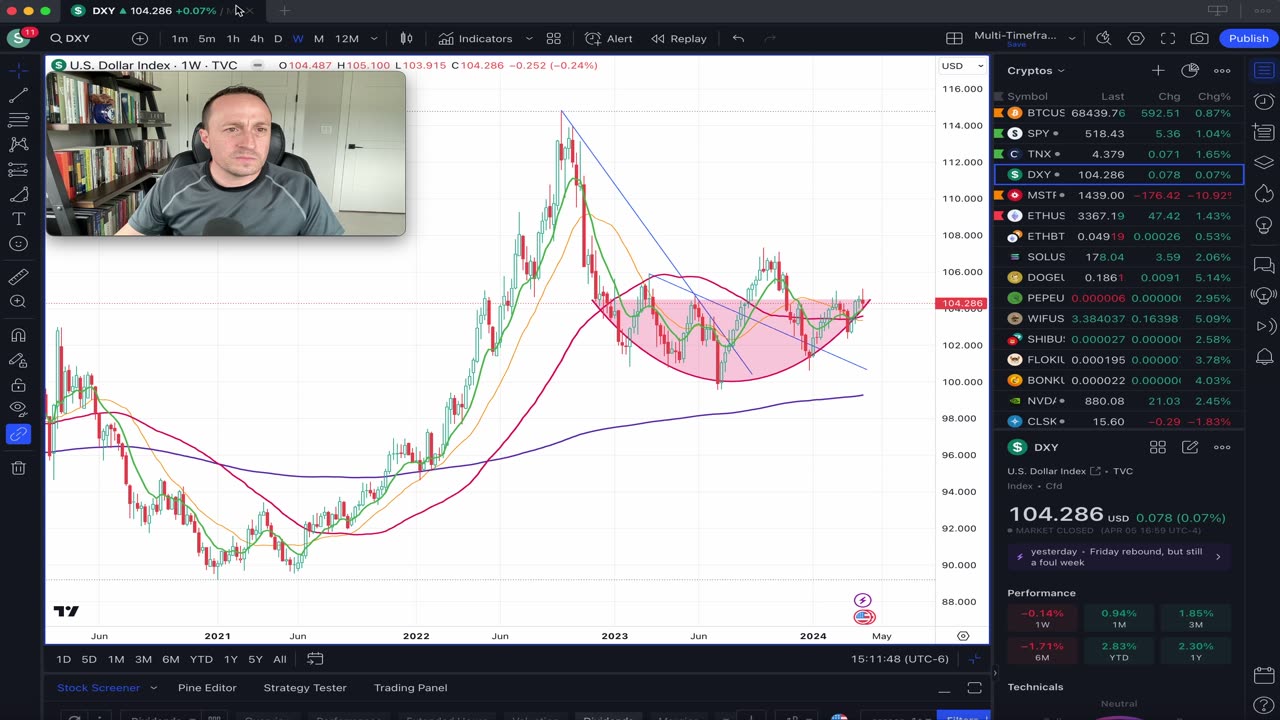The height and width of the screenshot is (720, 1280).
Task: Maximize the bottom panel
Action: 974,688
